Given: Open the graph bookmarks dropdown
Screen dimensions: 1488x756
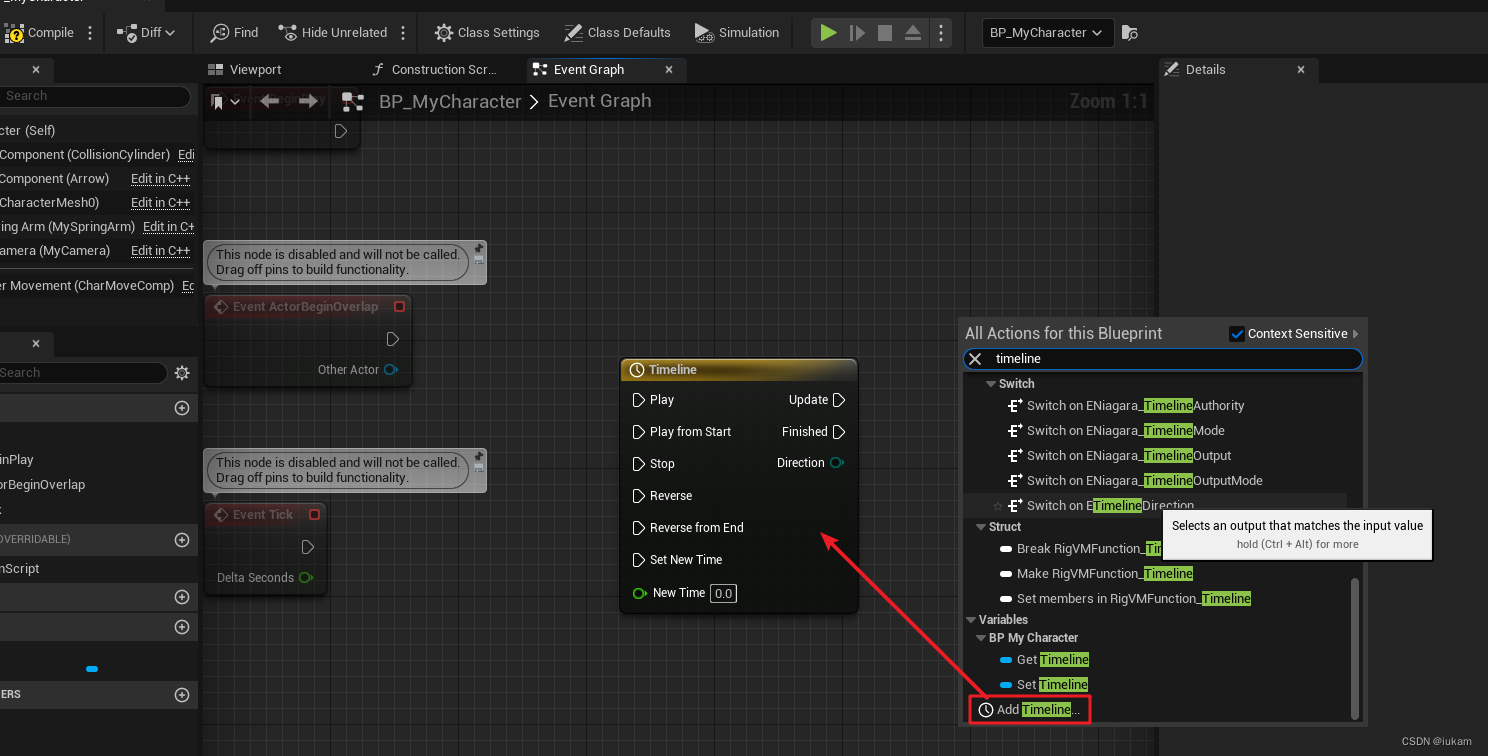Looking at the screenshot, I should [226, 101].
